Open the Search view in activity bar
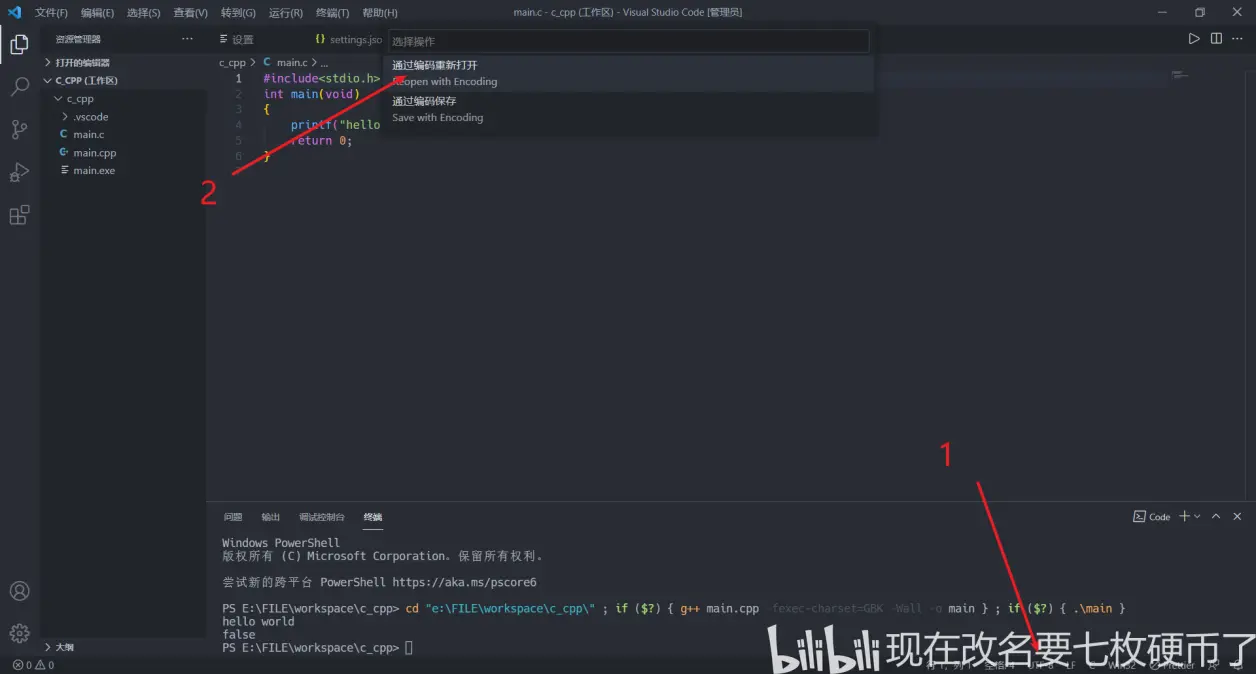This screenshot has height=674, width=1256. 19,87
